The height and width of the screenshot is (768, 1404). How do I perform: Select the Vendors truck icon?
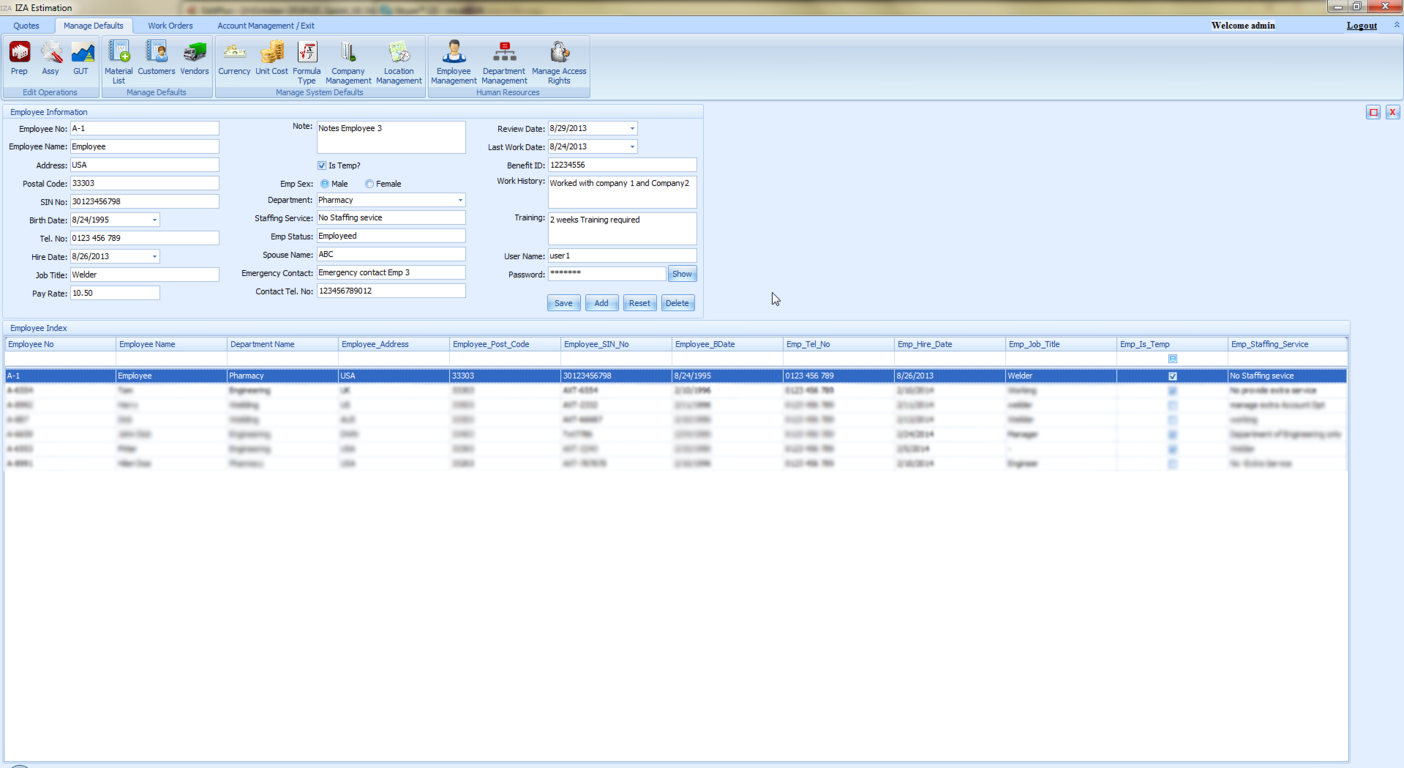(194, 58)
